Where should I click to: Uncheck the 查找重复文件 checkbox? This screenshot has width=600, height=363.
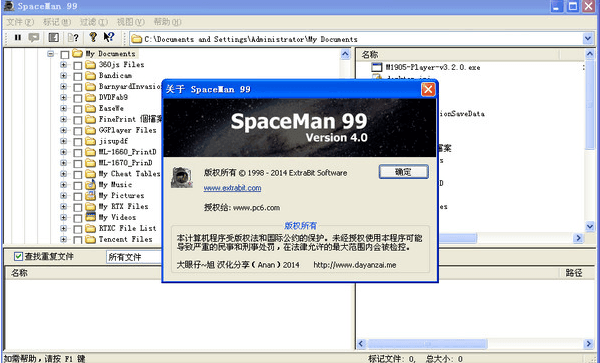pyautogui.click(x=18, y=256)
